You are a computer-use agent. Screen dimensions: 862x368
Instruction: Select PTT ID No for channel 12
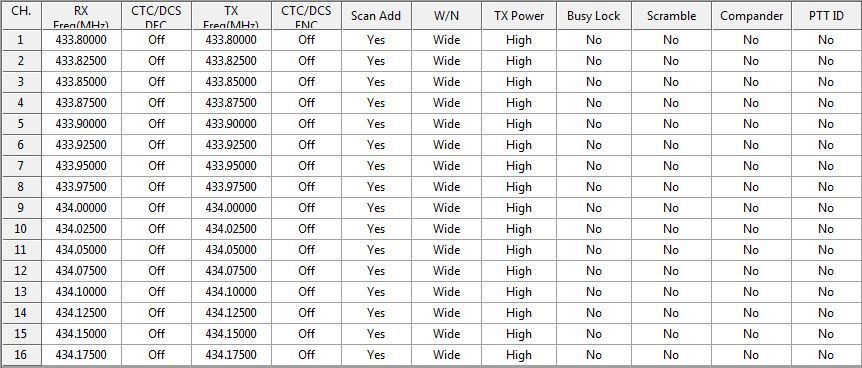point(826,271)
